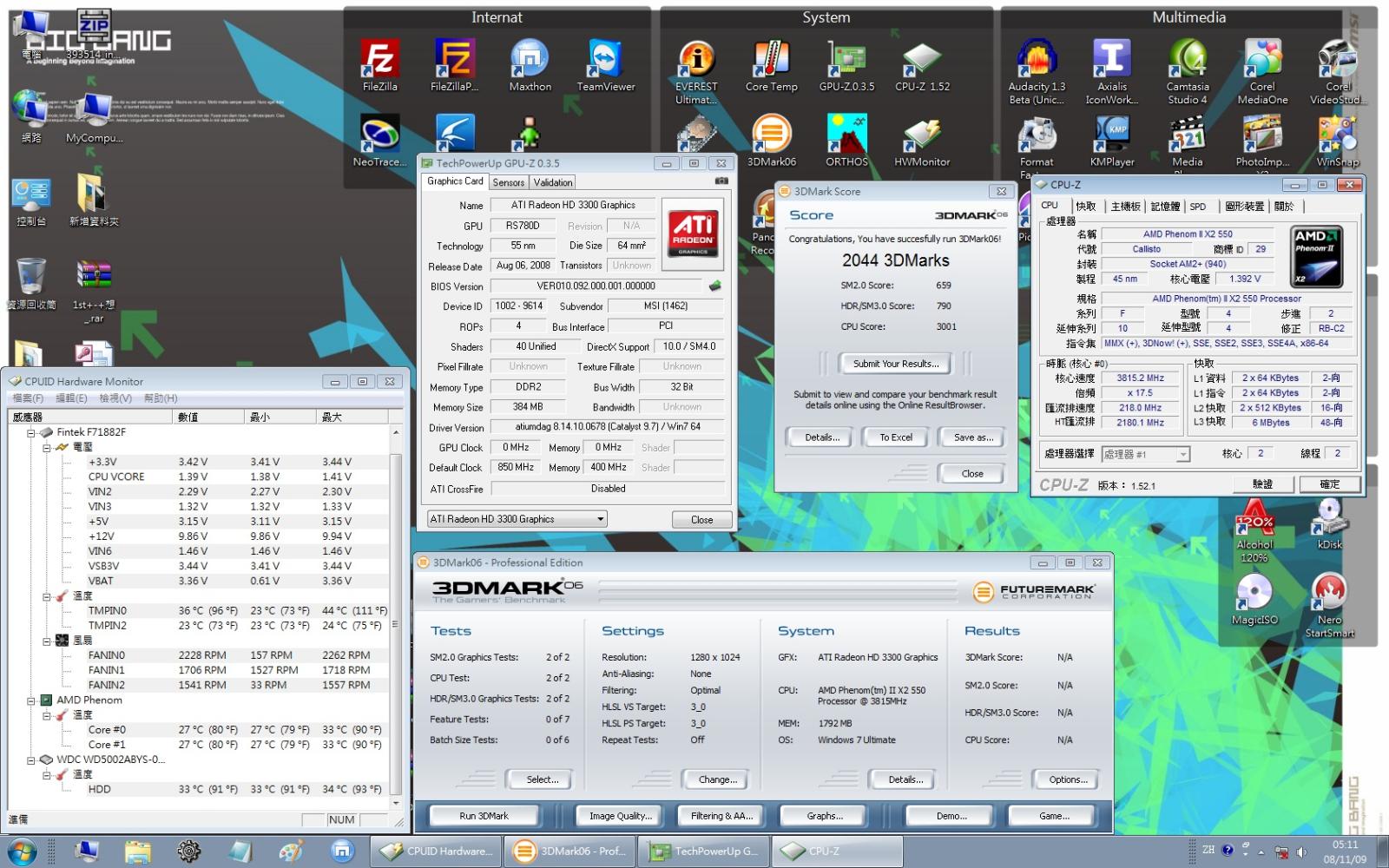Click volume icon in system tray
The image size is (1389, 868).
(x=1301, y=852)
